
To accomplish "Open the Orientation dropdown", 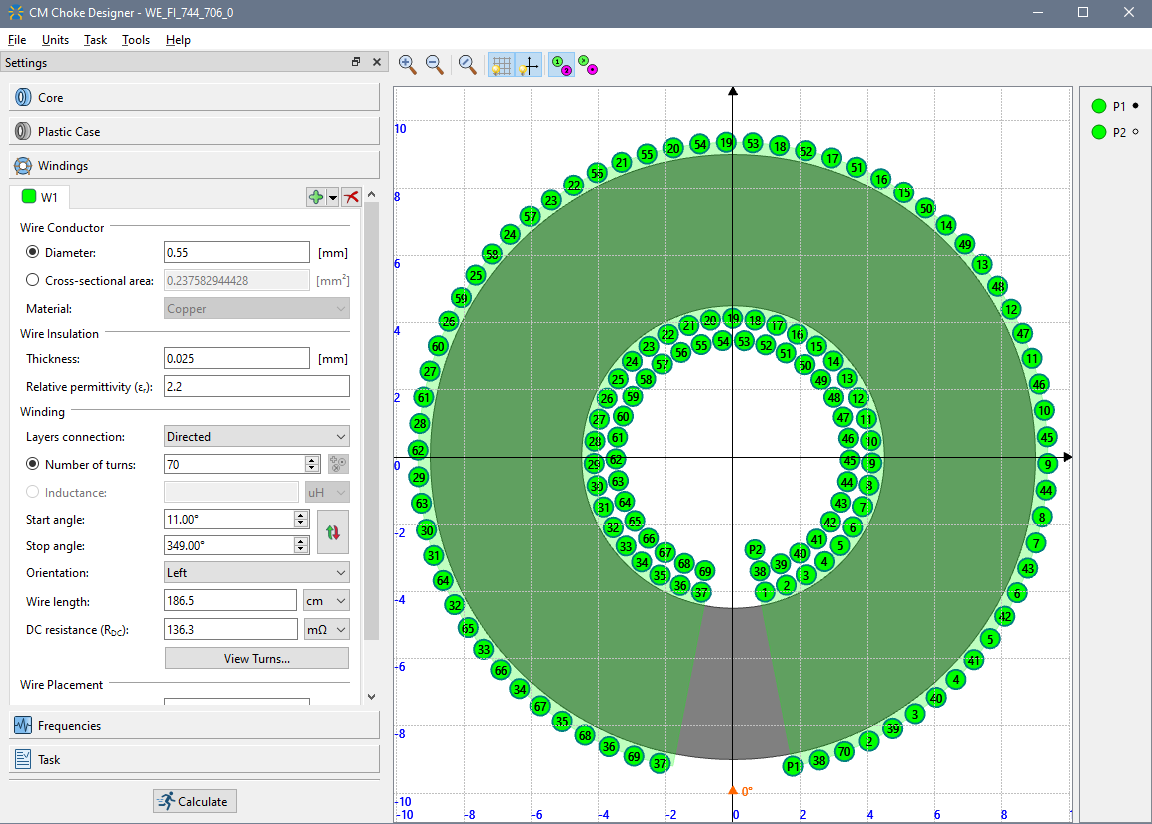I will tap(256, 573).
